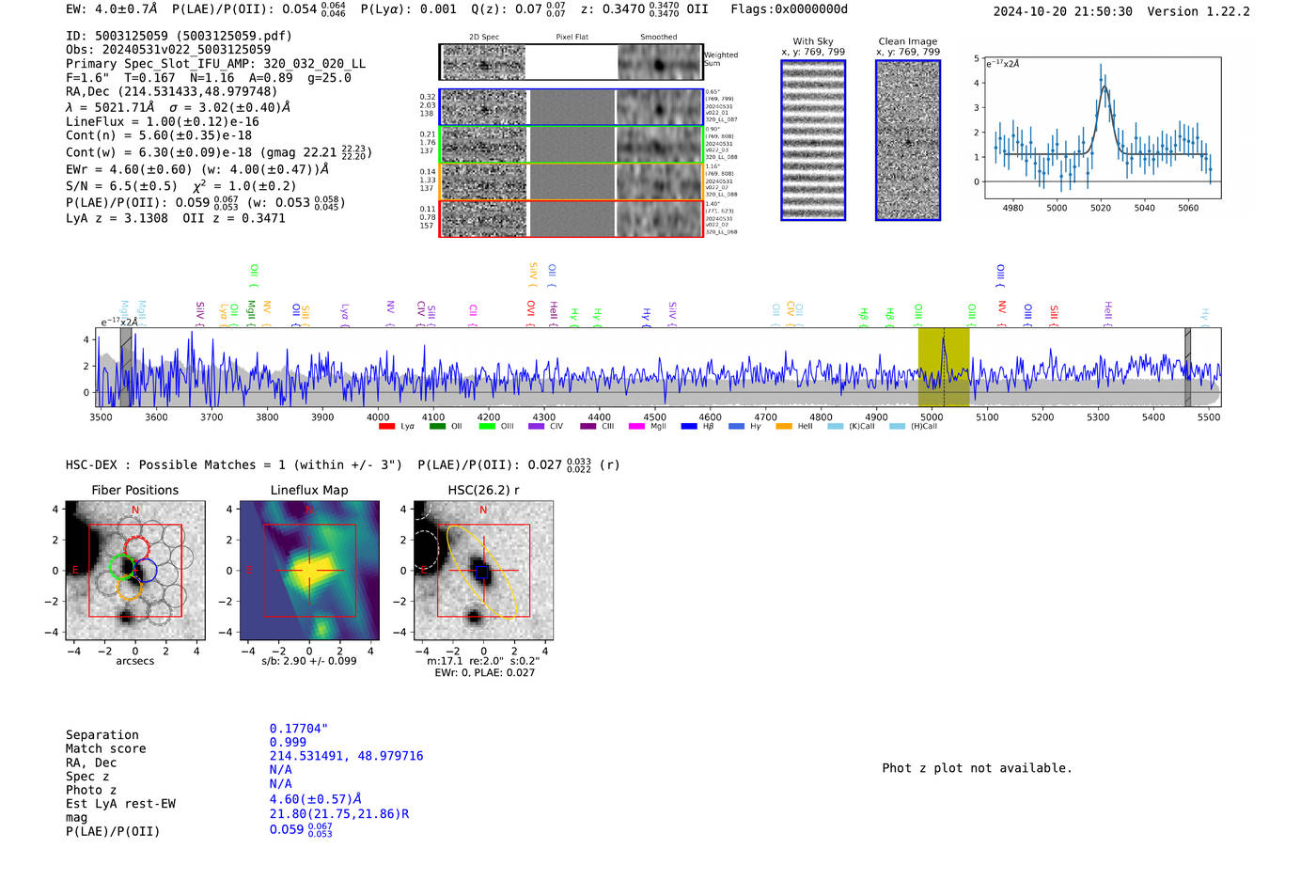This screenshot has height=896, width=1316.
Task: Click the yellow center of Lineflux Map
Action: (309, 570)
